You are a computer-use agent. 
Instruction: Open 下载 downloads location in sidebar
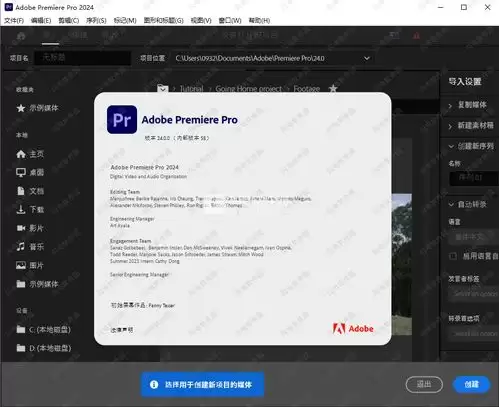pos(30,209)
